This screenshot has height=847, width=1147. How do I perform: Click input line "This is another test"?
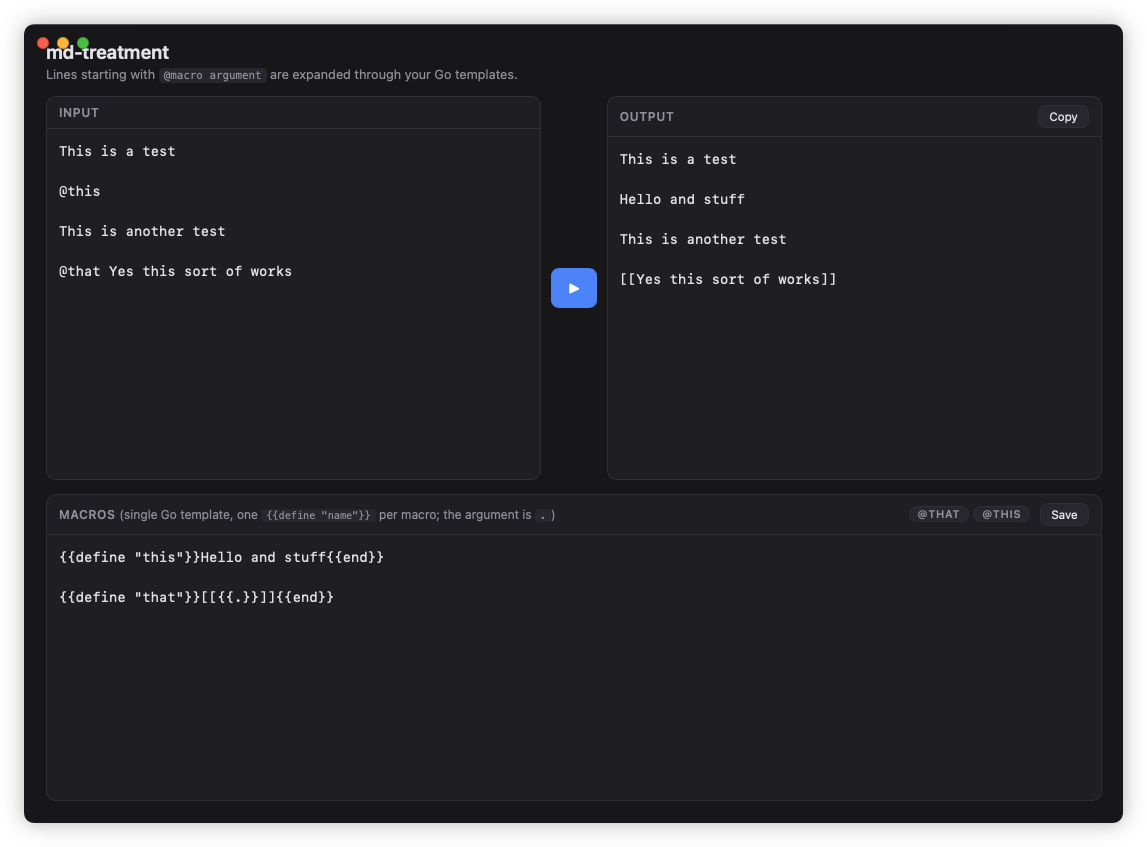142,232
